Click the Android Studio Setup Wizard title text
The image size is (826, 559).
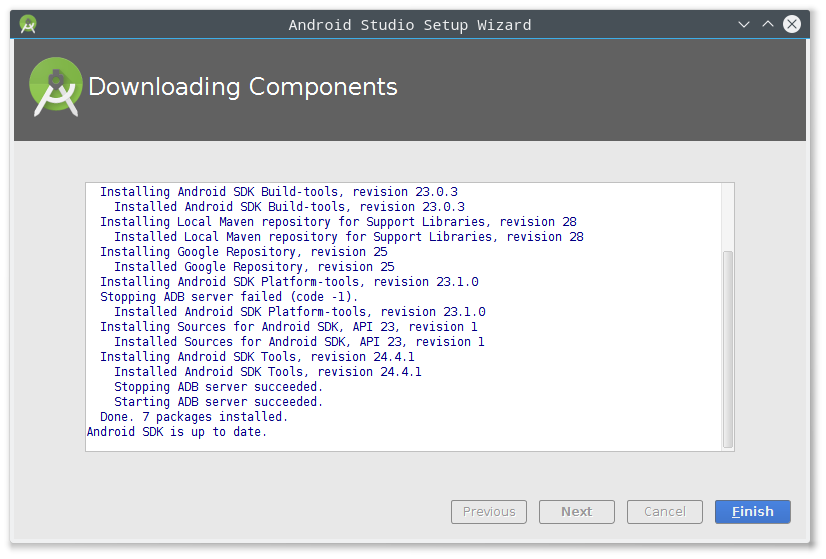410,25
